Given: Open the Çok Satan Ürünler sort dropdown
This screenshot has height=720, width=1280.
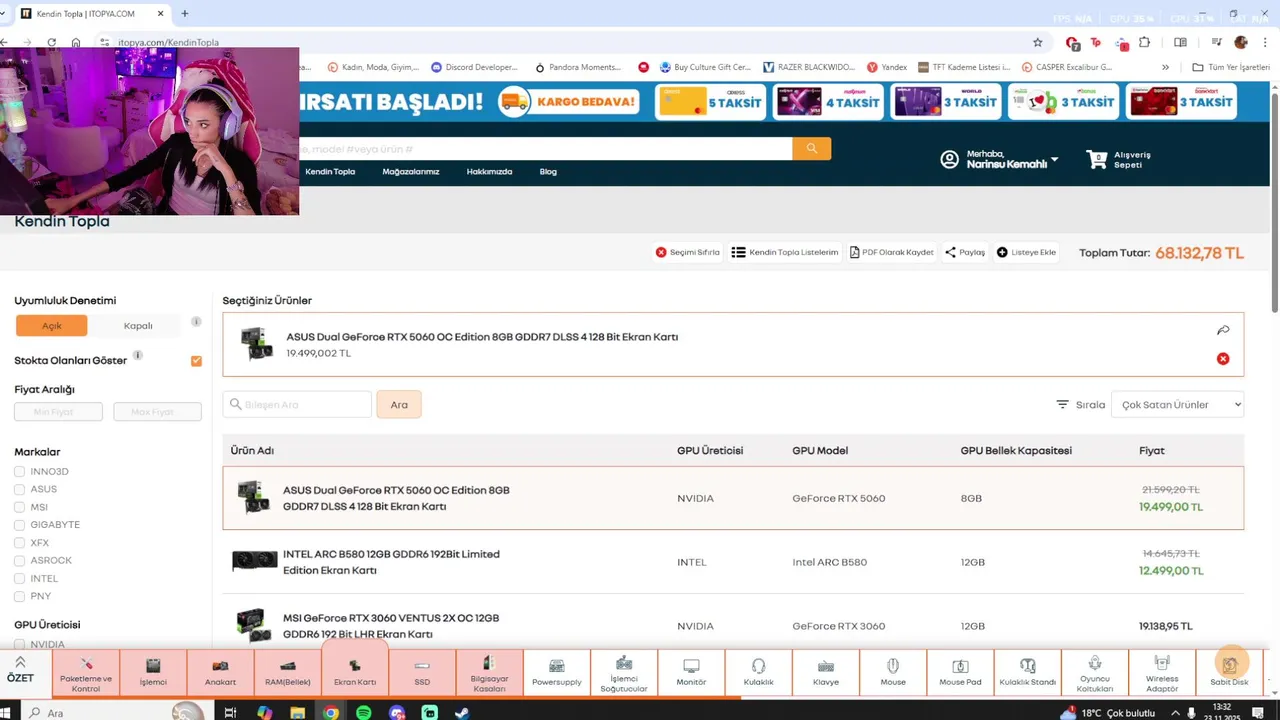Looking at the screenshot, I should click(1177, 405).
